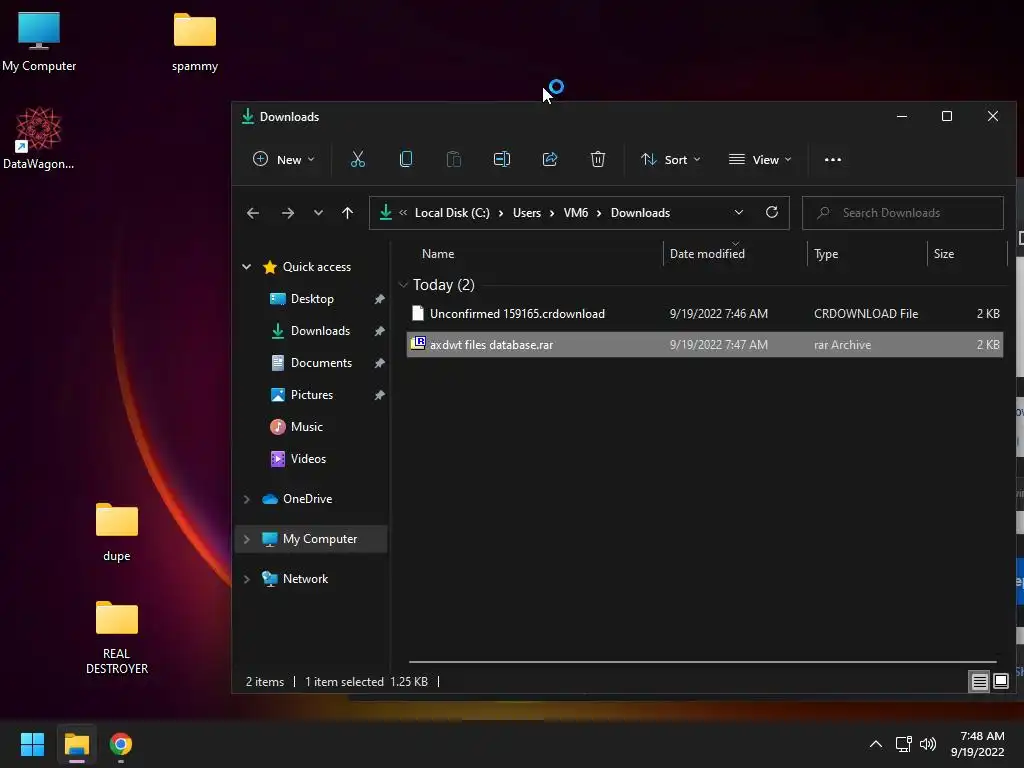Select the spammy desktop folder
Image resolution: width=1024 pixels, height=768 pixels.
coord(195,42)
